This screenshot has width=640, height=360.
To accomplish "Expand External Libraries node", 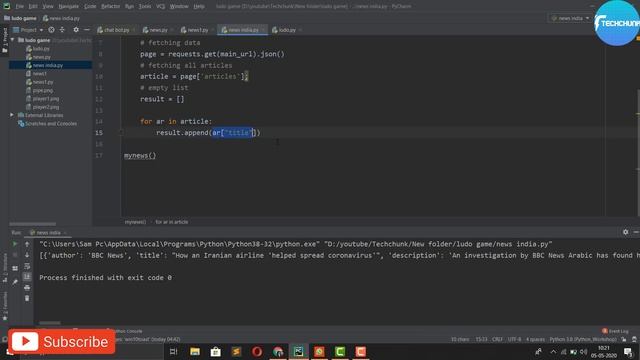I will coord(12,115).
